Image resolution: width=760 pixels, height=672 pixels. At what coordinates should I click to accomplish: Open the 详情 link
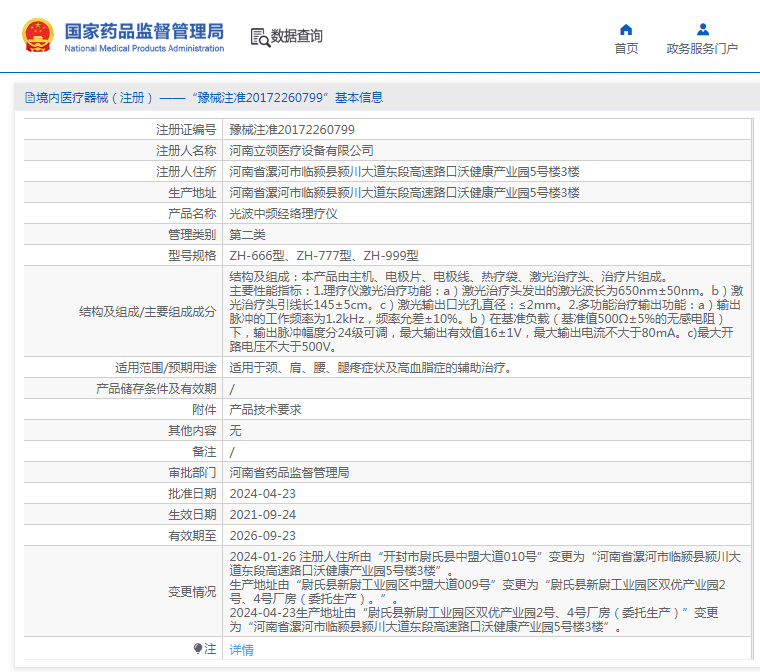[241, 650]
